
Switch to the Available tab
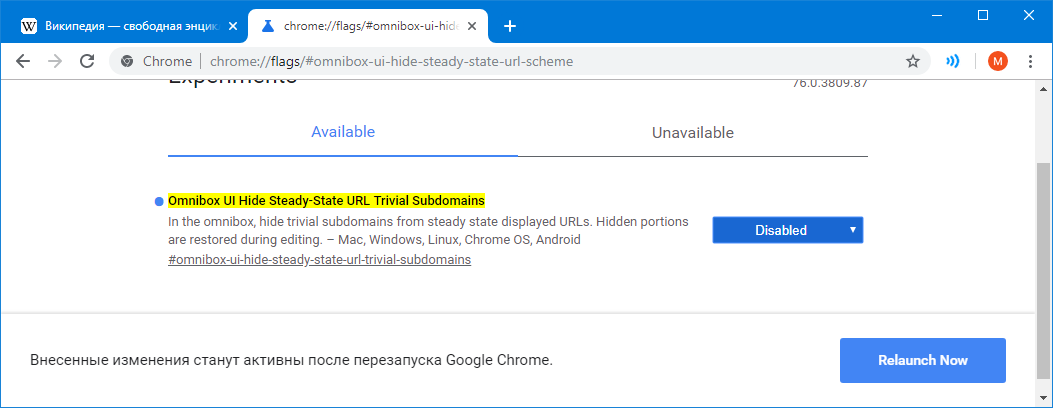342,132
